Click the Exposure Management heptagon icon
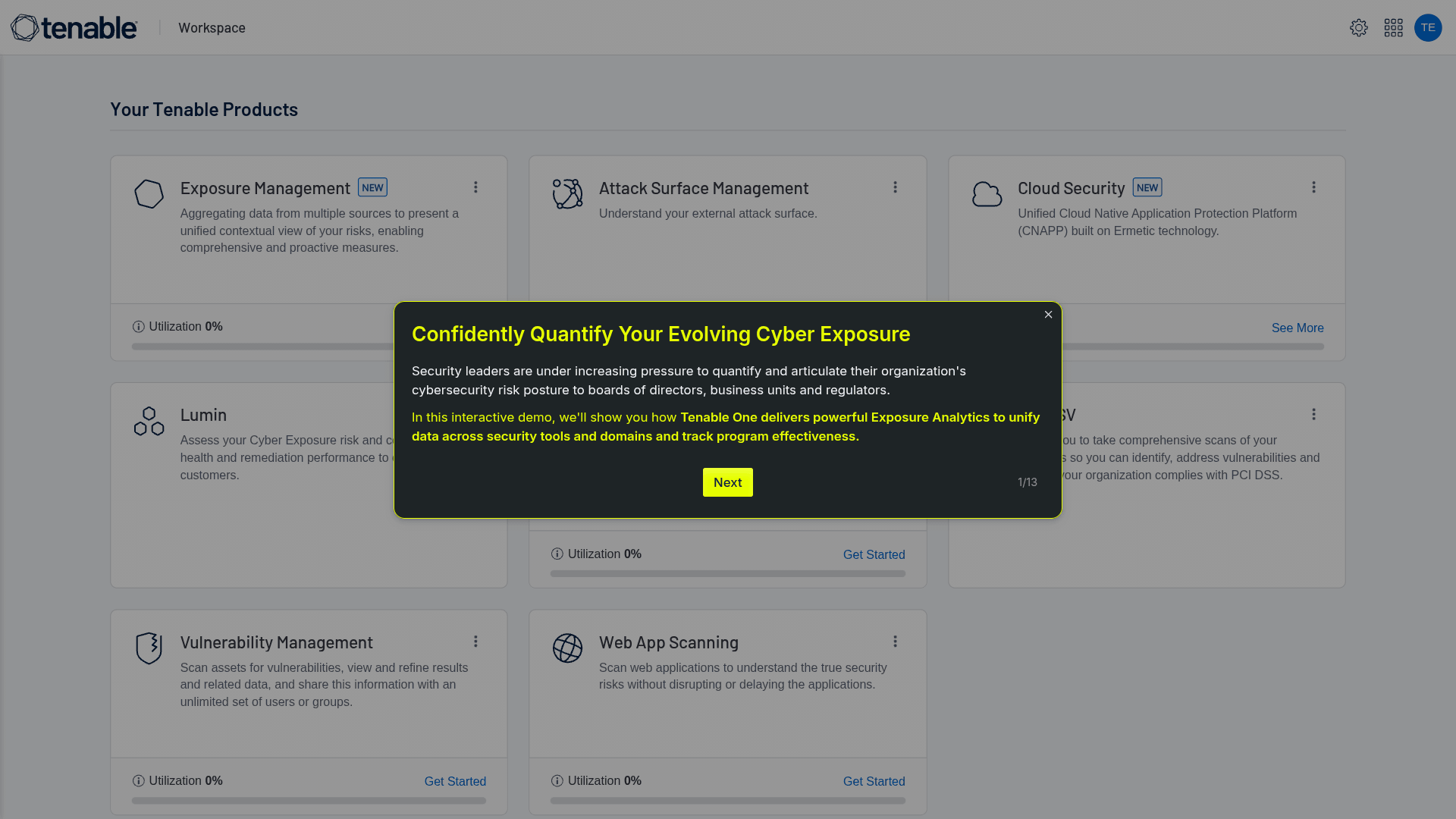This screenshot has width=1456, height=819. 149,194
